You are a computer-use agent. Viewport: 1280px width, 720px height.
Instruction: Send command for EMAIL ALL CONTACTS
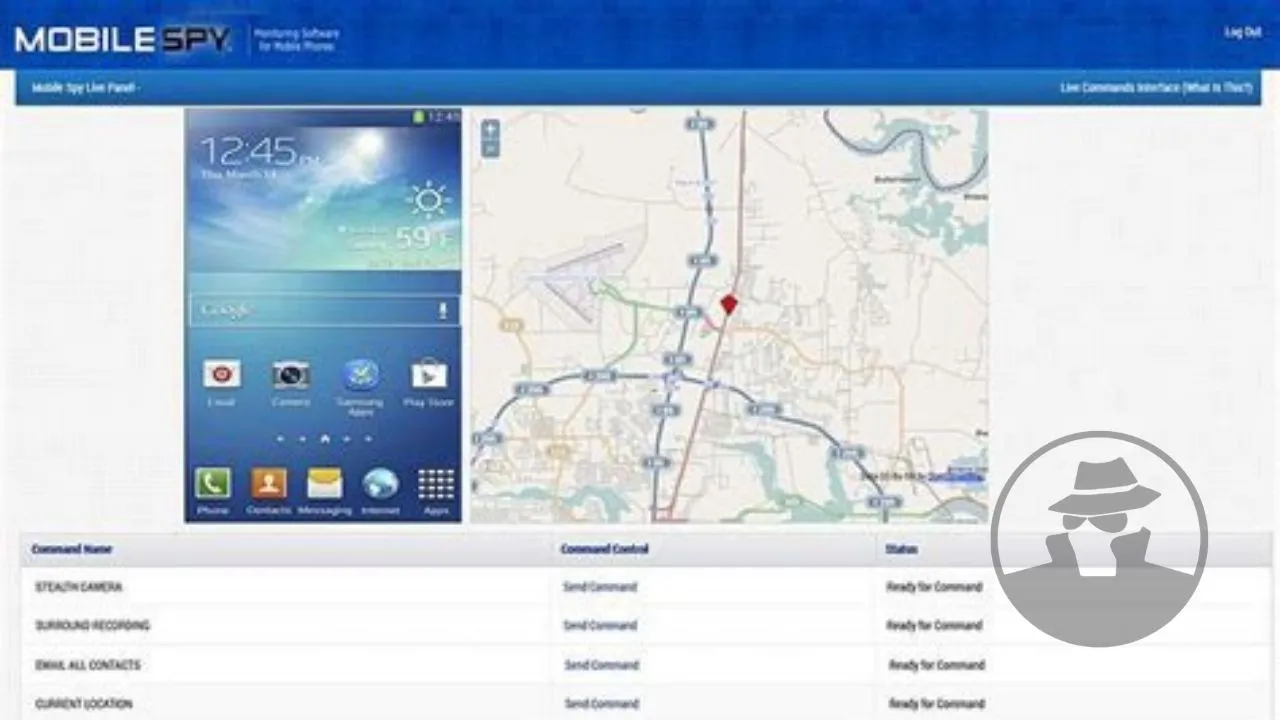[600, 665]
